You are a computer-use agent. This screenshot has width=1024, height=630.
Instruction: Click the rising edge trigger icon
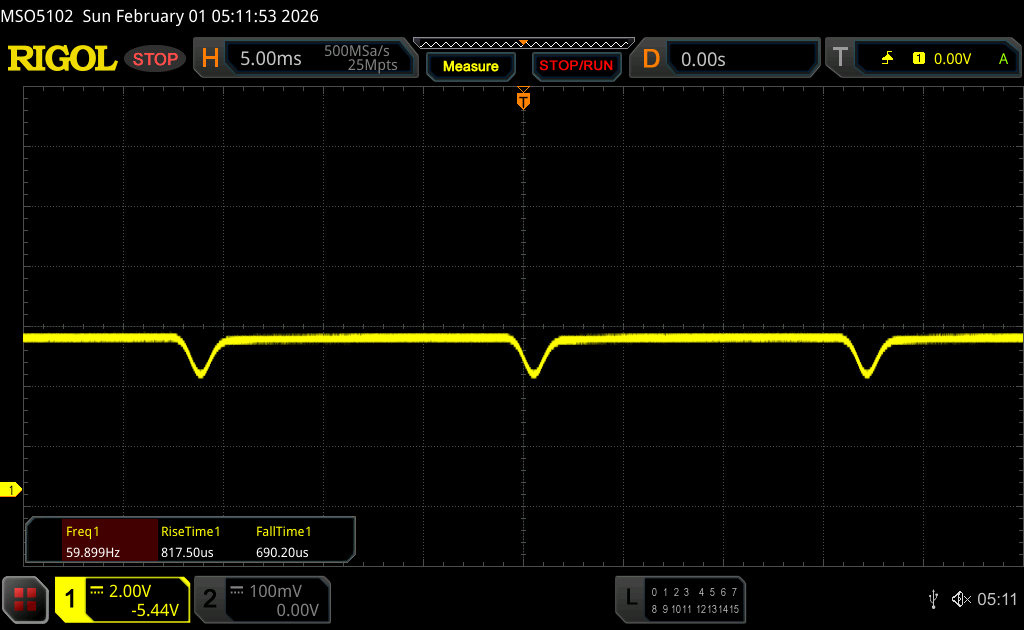click(x=887, y=59)
